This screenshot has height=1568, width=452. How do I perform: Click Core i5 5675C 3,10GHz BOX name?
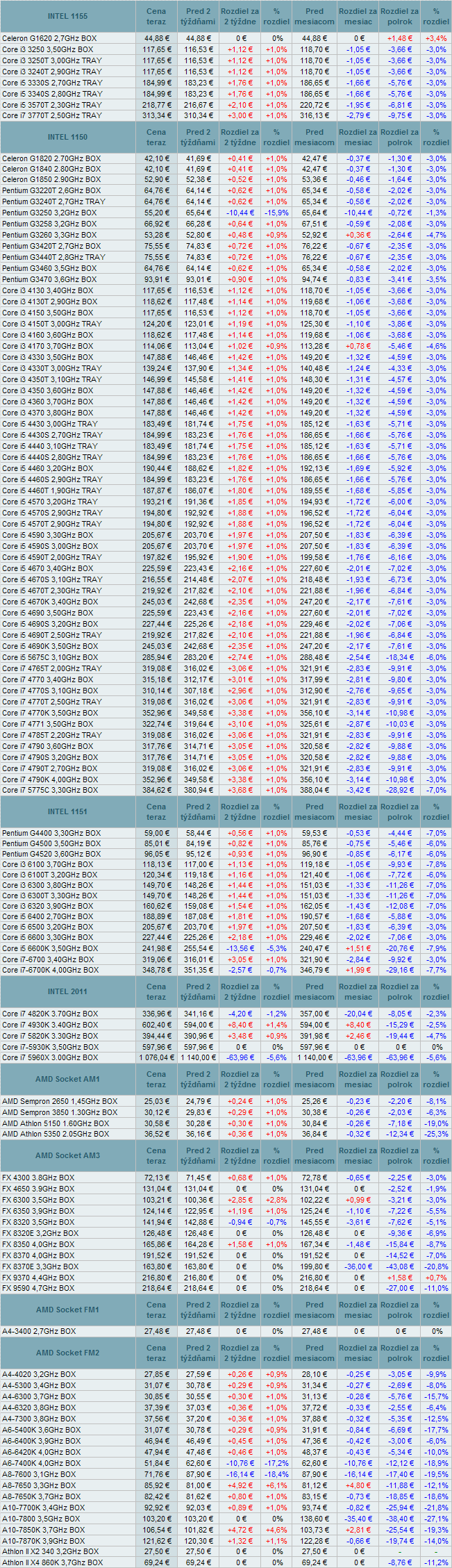50,657
